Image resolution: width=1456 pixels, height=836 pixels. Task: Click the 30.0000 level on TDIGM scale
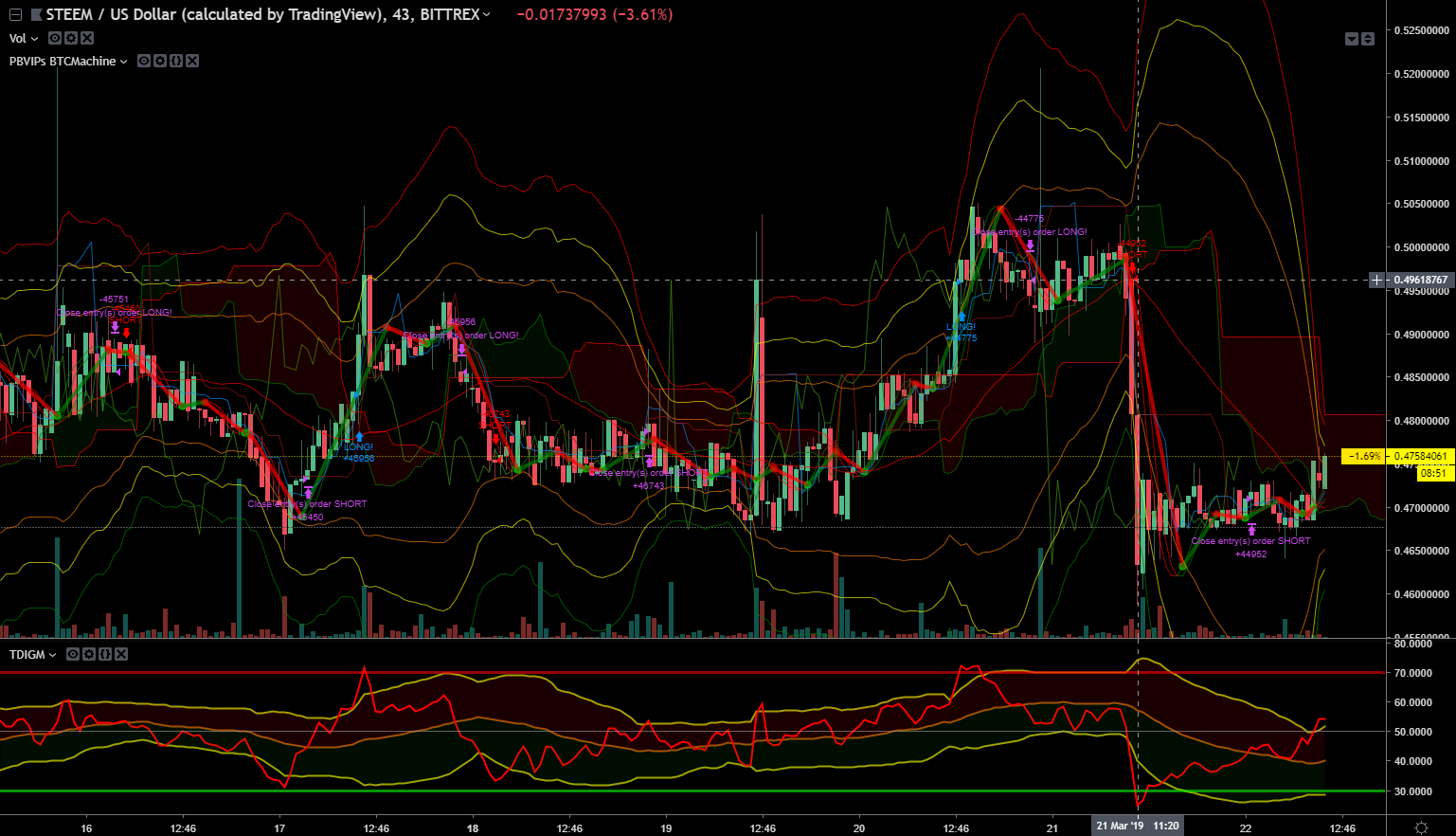coord(1411,791)
